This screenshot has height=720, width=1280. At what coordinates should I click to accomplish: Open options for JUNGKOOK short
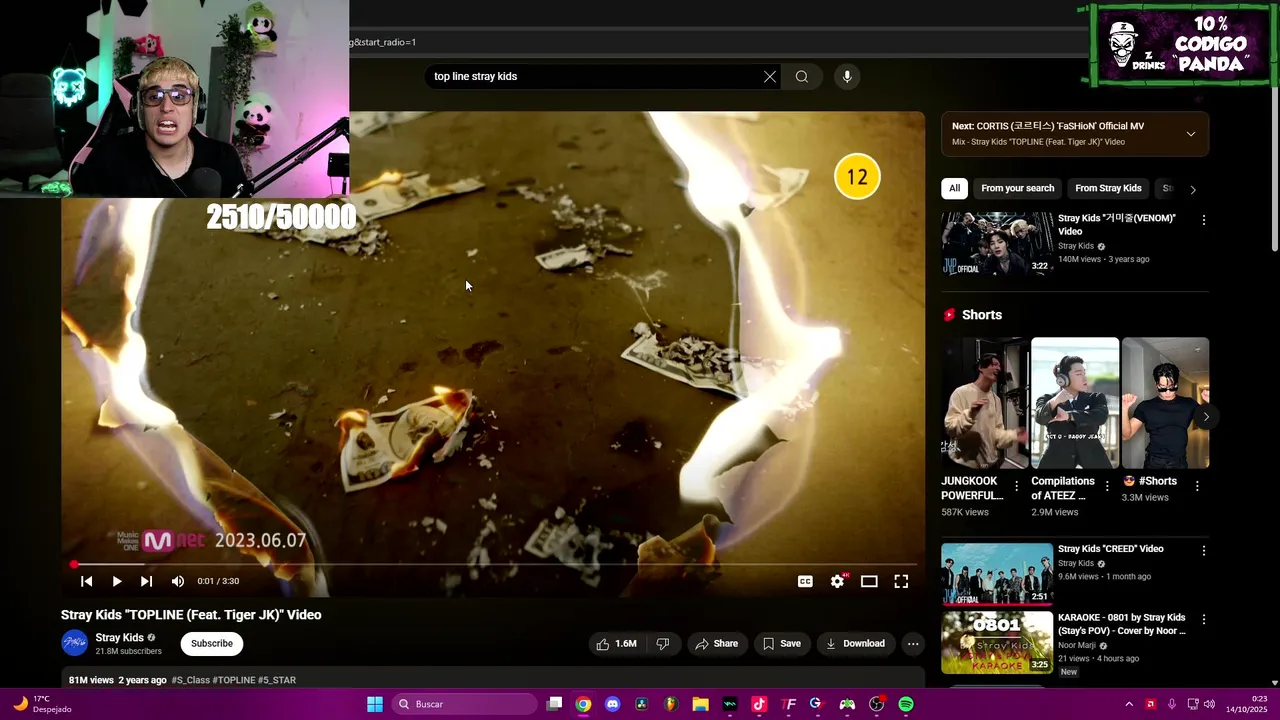(x=1017, y=486)
